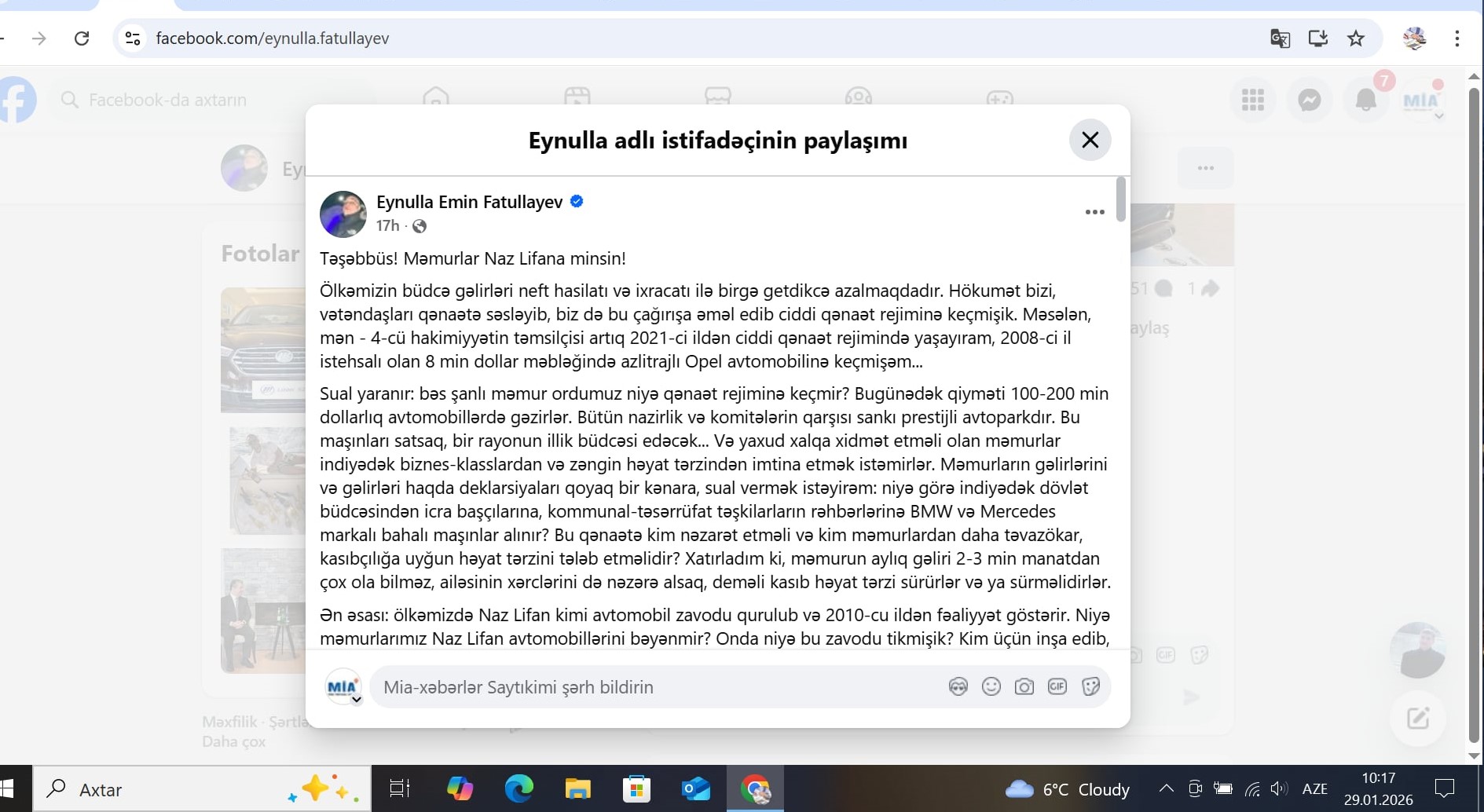Screen dimensions: 1484x812
Task: View site information next to the URL
Action: click(x=133, y=38)
